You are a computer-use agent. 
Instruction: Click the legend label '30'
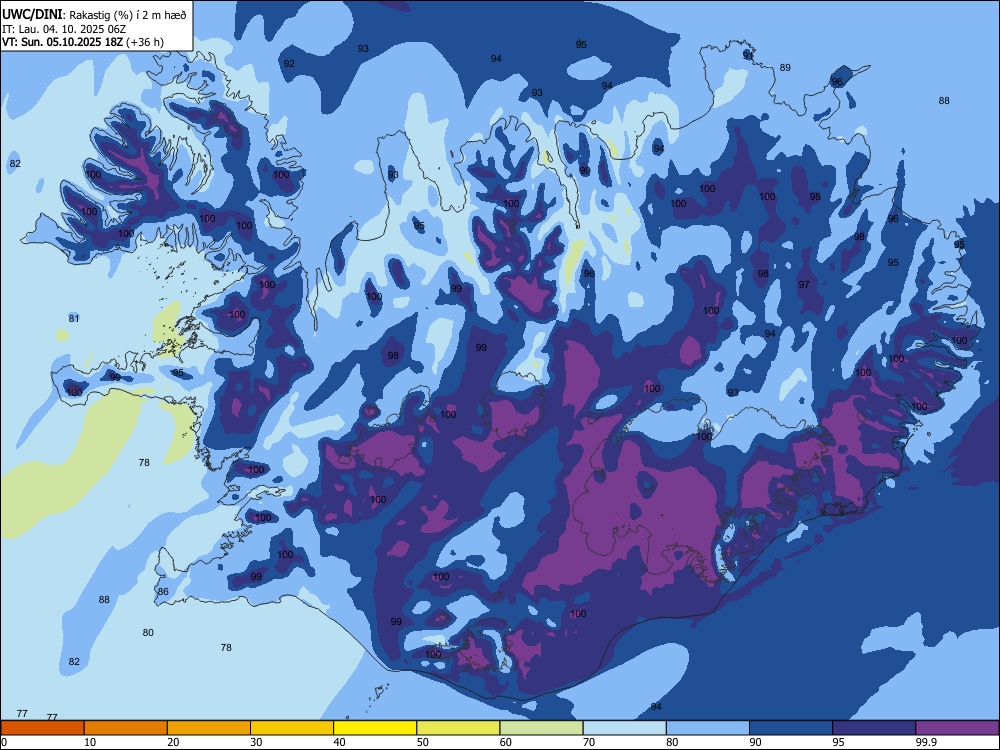(256, 742)
